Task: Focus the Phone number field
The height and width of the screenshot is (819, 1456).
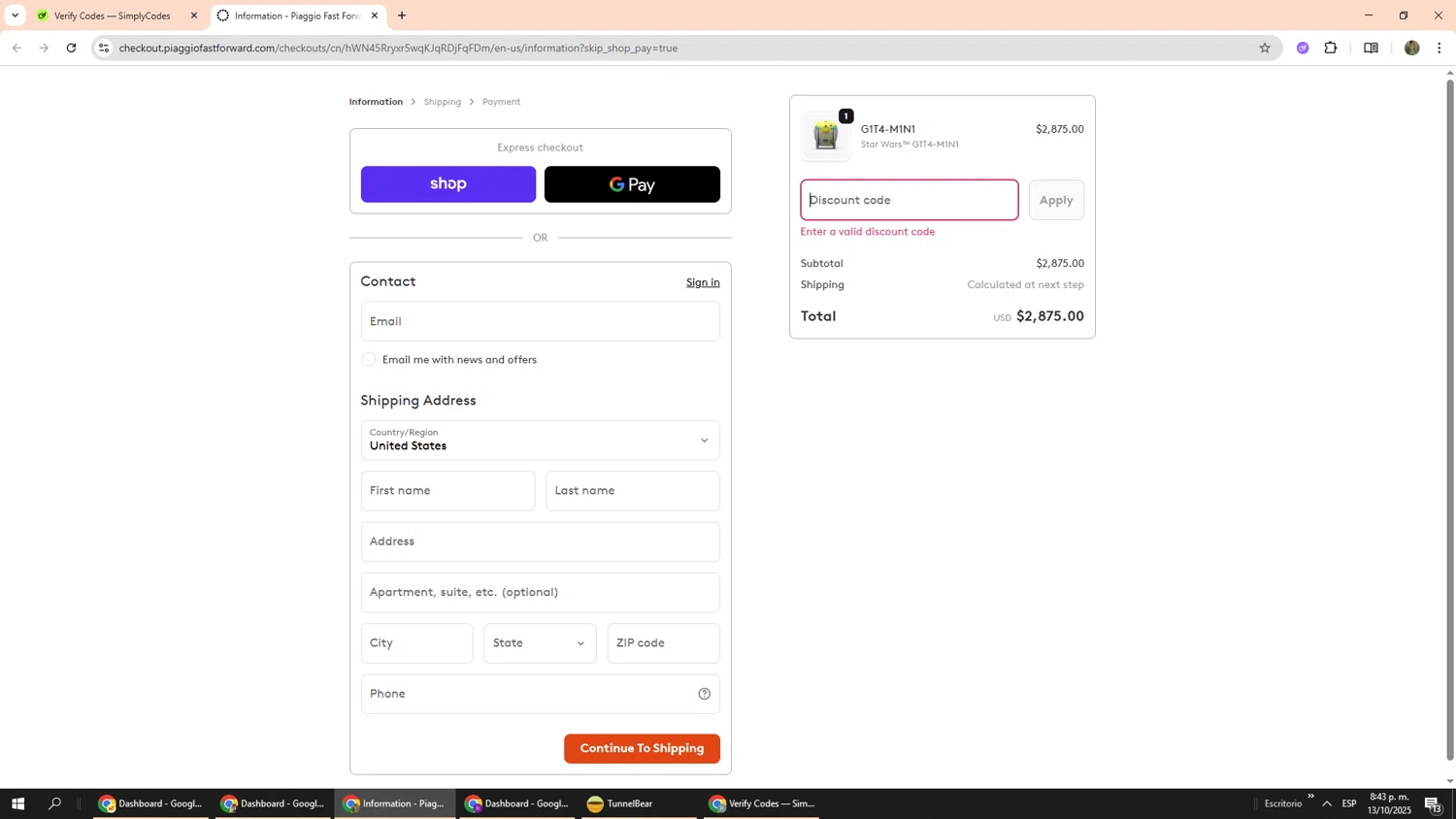Action: (x=540, y=694)
